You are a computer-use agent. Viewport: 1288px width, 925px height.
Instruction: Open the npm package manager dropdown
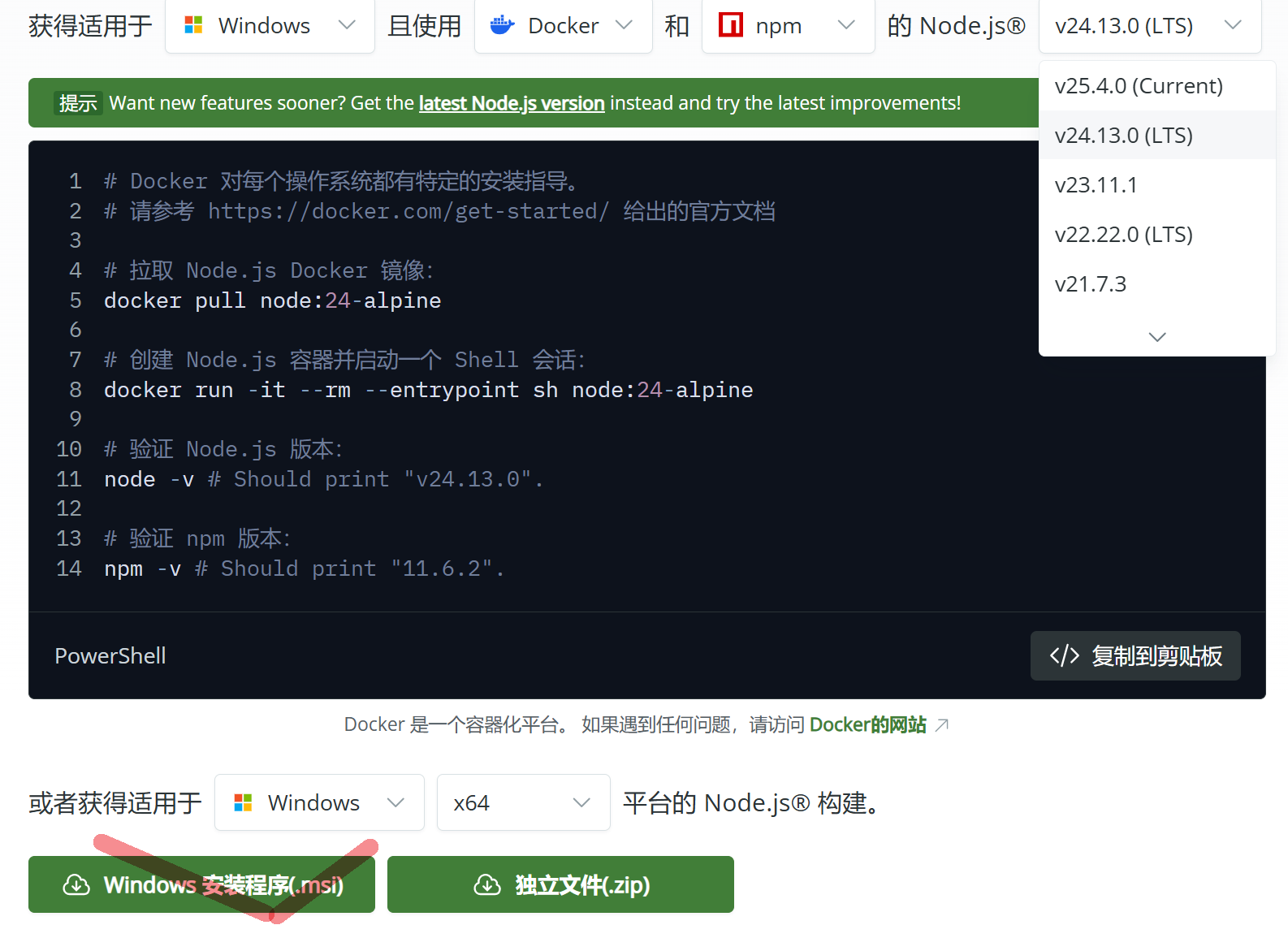[788, 26]
